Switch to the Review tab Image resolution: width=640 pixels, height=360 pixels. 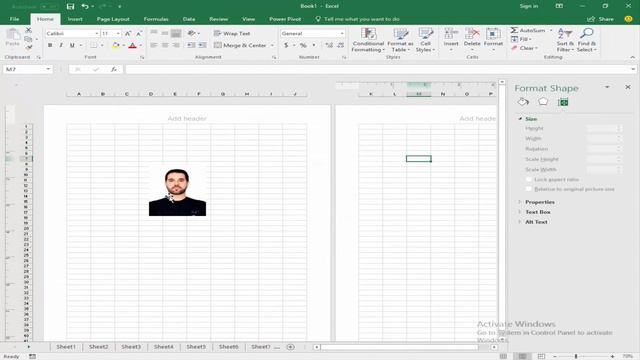218,19
